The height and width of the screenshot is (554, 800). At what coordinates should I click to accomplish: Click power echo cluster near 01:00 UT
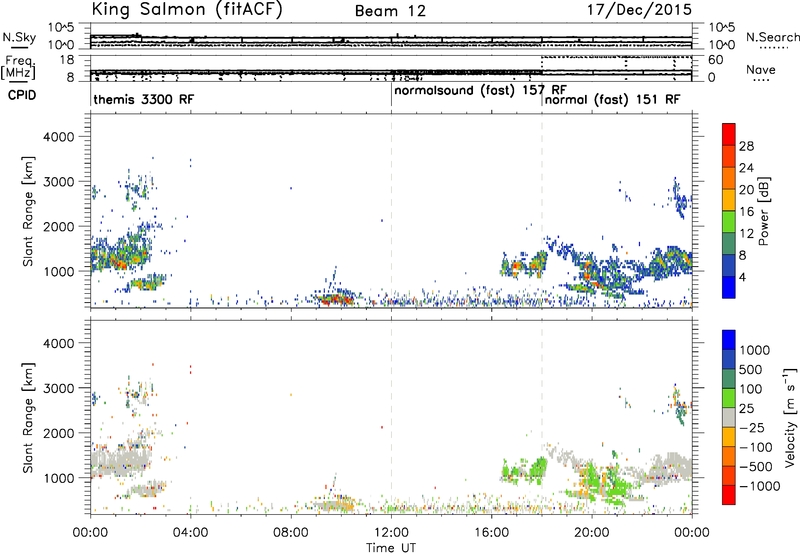(x=121, y=254)
